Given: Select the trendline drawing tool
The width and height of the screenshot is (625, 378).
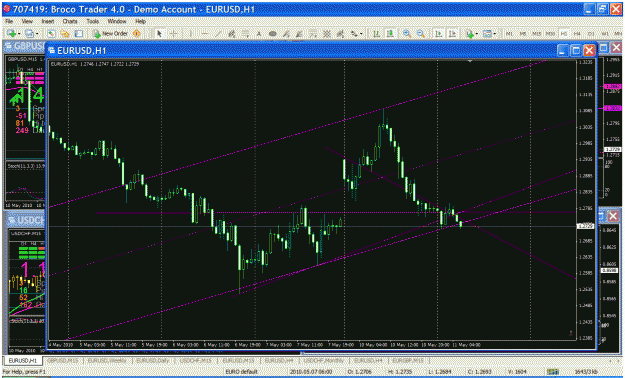Looking at the screenshot, I should [218, 33].
